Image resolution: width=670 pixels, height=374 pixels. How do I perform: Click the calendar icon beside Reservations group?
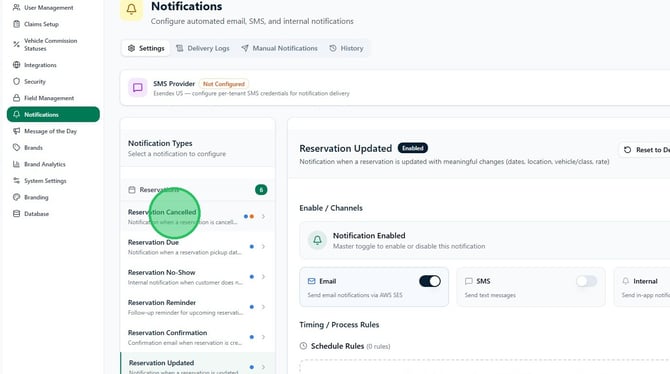(132, 190)
